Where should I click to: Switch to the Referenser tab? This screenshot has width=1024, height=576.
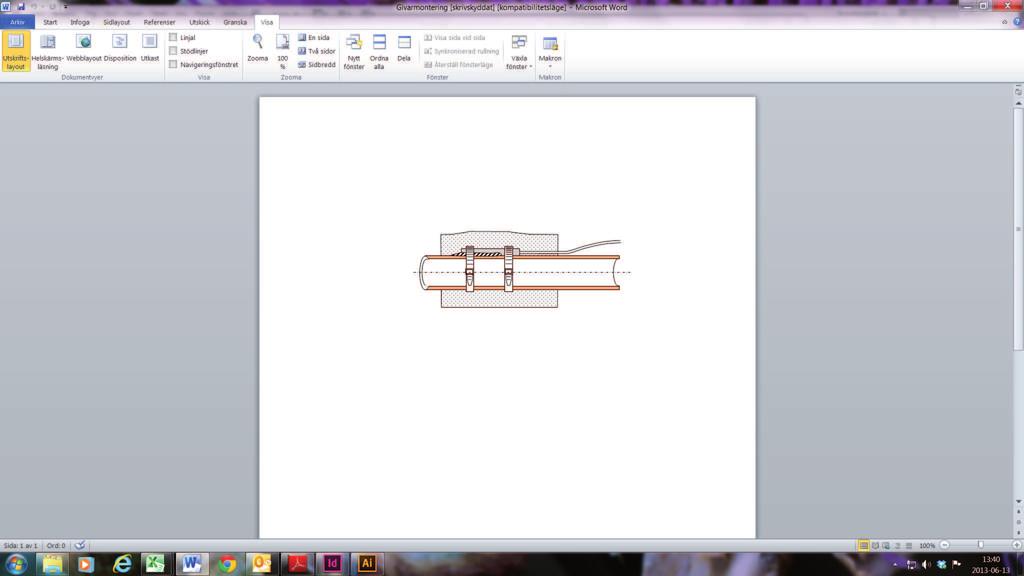point(159,22)
